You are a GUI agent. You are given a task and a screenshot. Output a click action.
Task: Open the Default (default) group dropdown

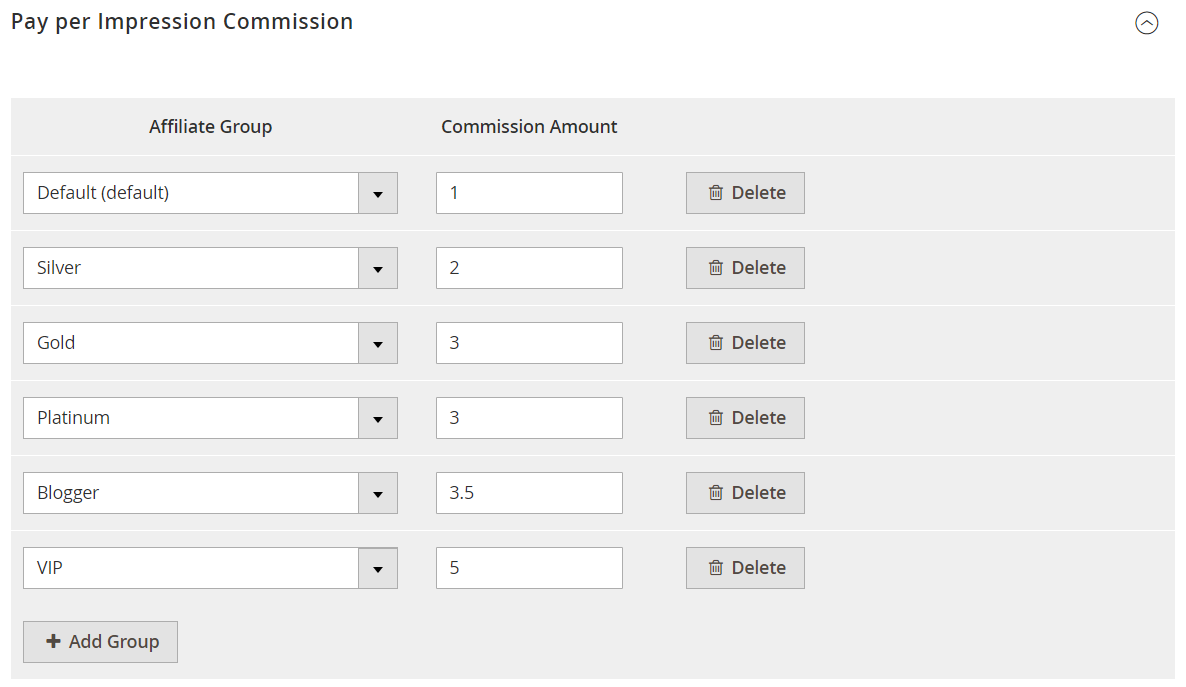[378, 192]
